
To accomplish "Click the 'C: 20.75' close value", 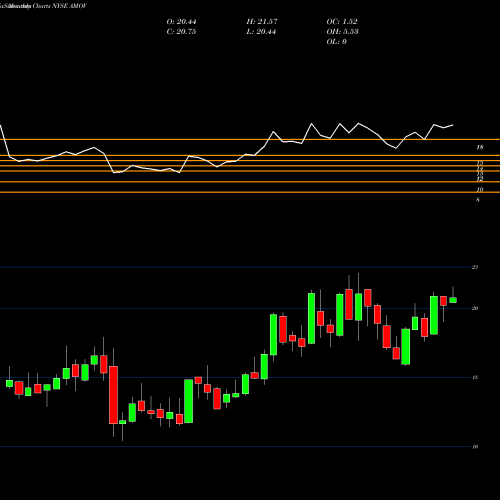I will (x=181, y=32).
